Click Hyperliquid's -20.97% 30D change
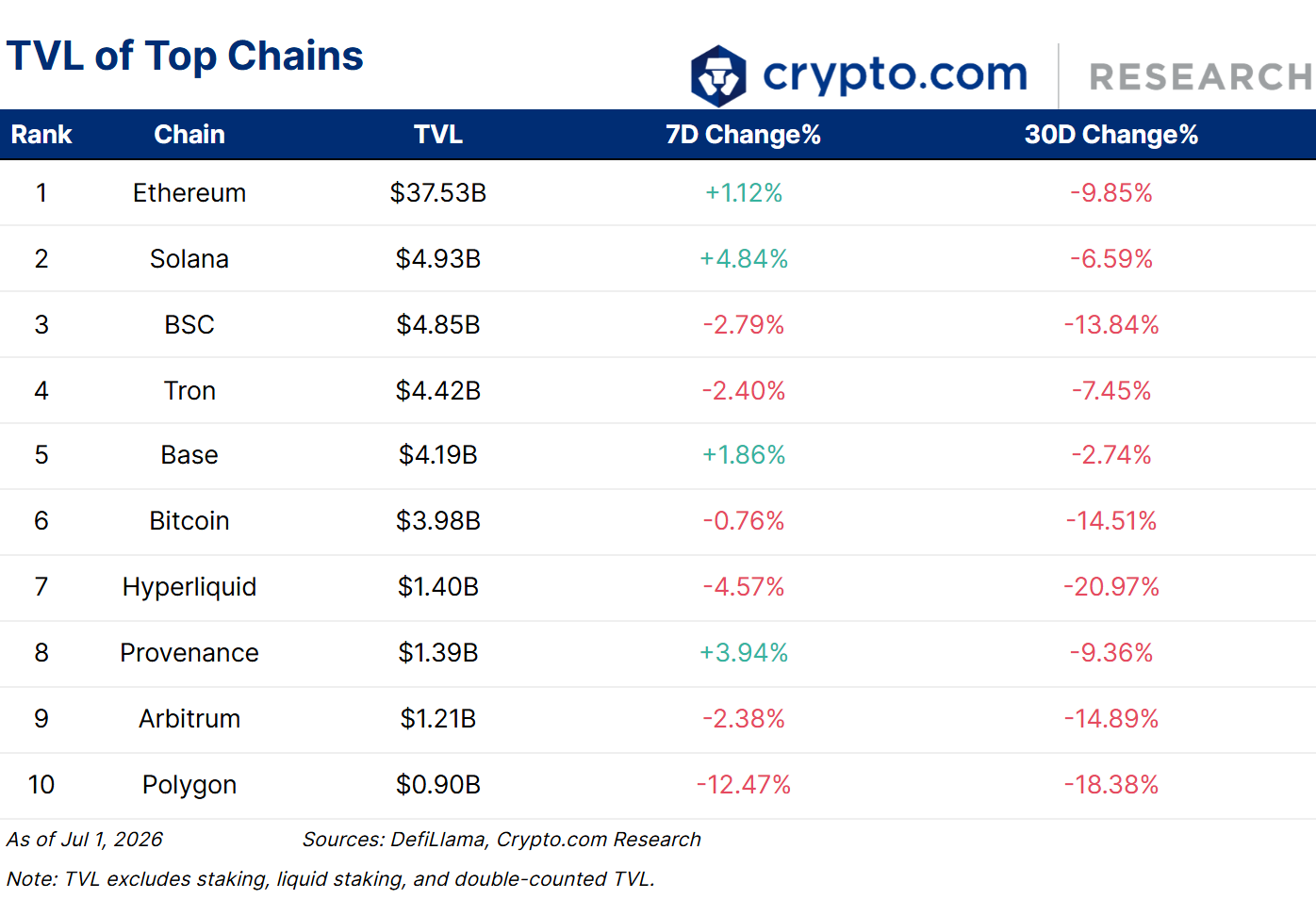Viewport: 1316px width, 899px height. coord(1111,587)
